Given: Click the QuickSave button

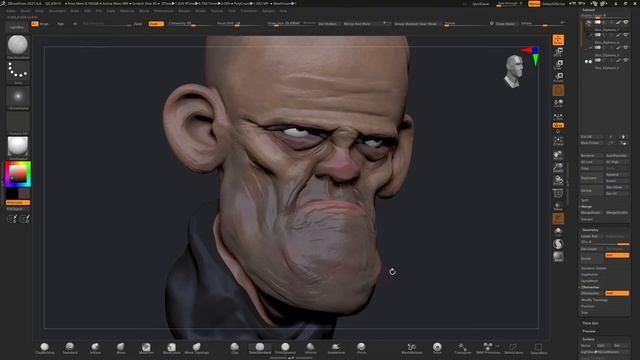Looking at the screenshot, I should click(480, 4).
